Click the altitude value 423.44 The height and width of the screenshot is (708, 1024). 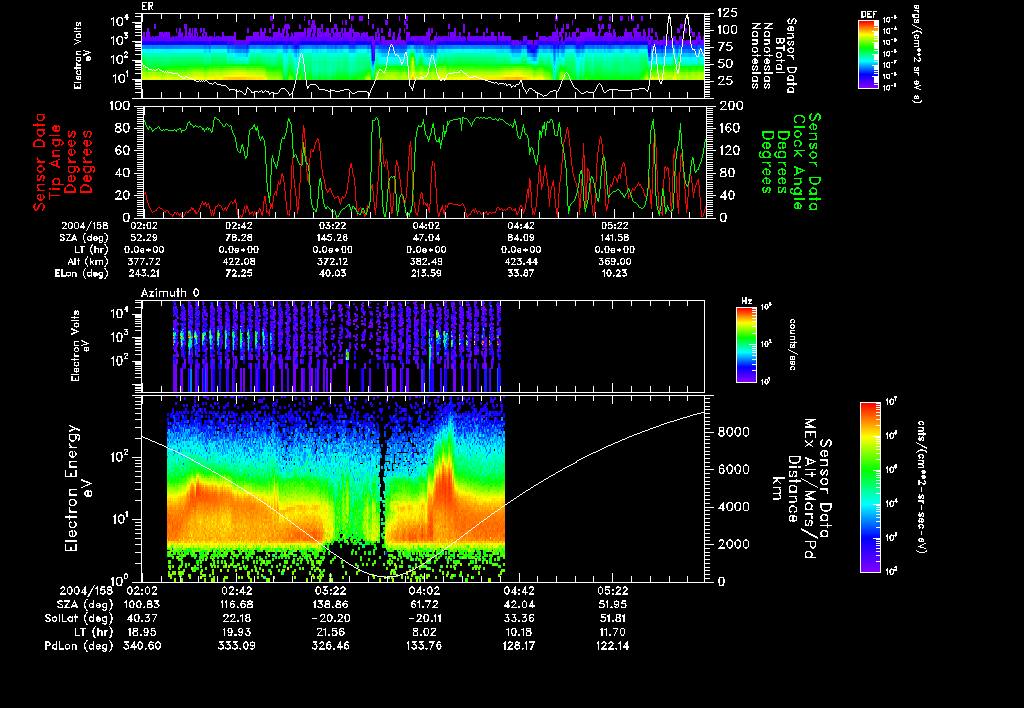coord(520,261)
